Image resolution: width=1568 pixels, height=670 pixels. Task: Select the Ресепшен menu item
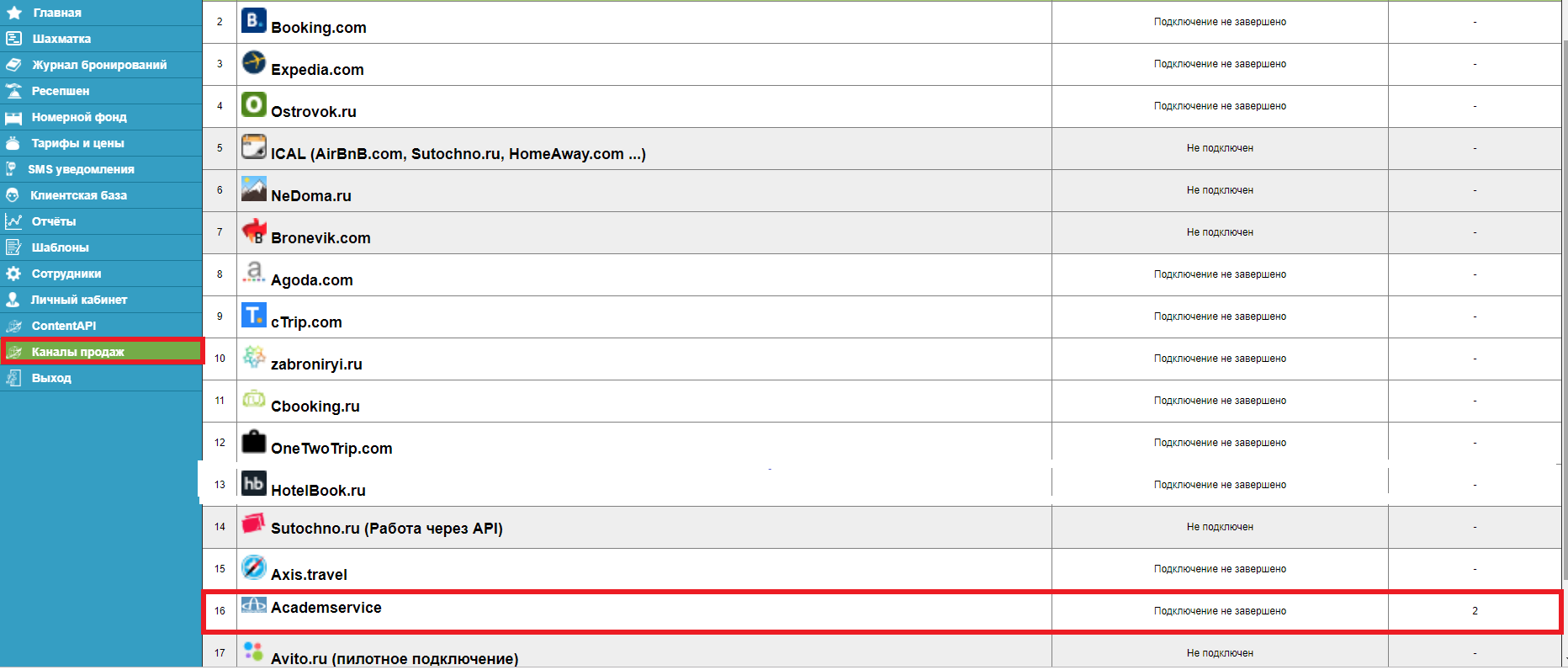[x=101, y=91]
